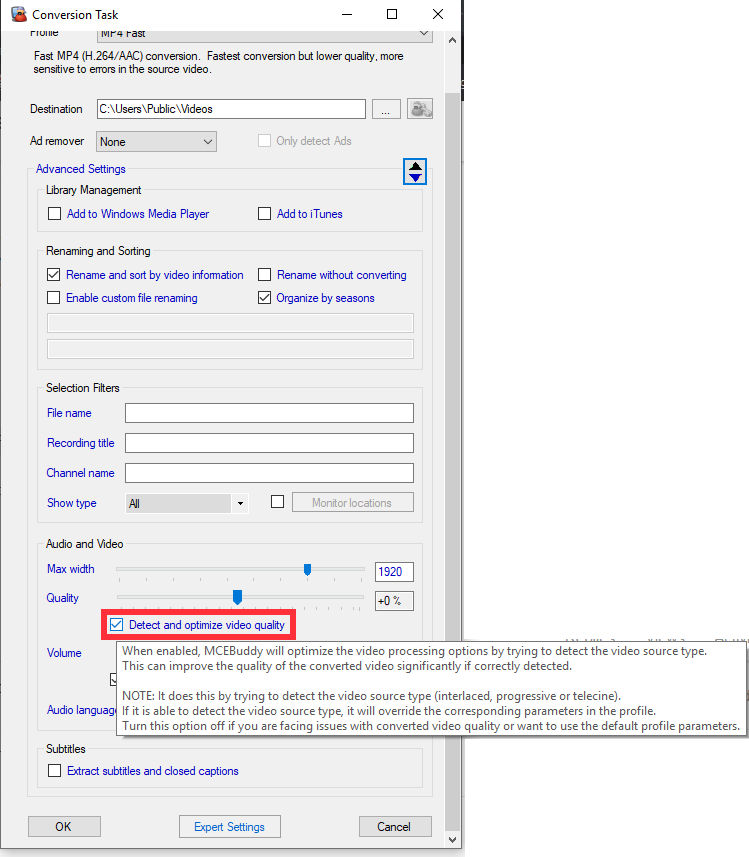Open the Ad remover dropdown

(156, 142)
